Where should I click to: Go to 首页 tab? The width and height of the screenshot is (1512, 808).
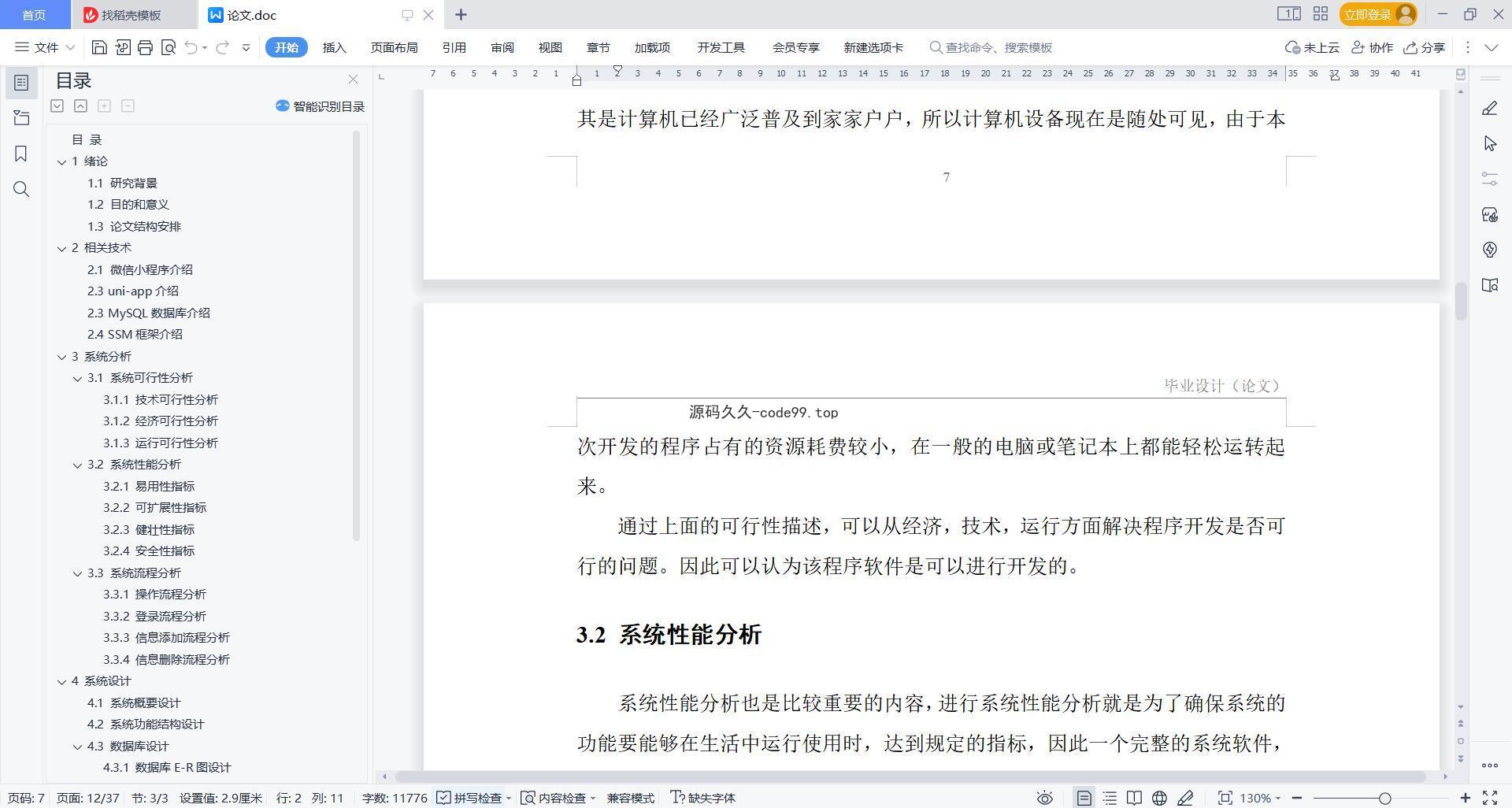(x=34, y=15)
